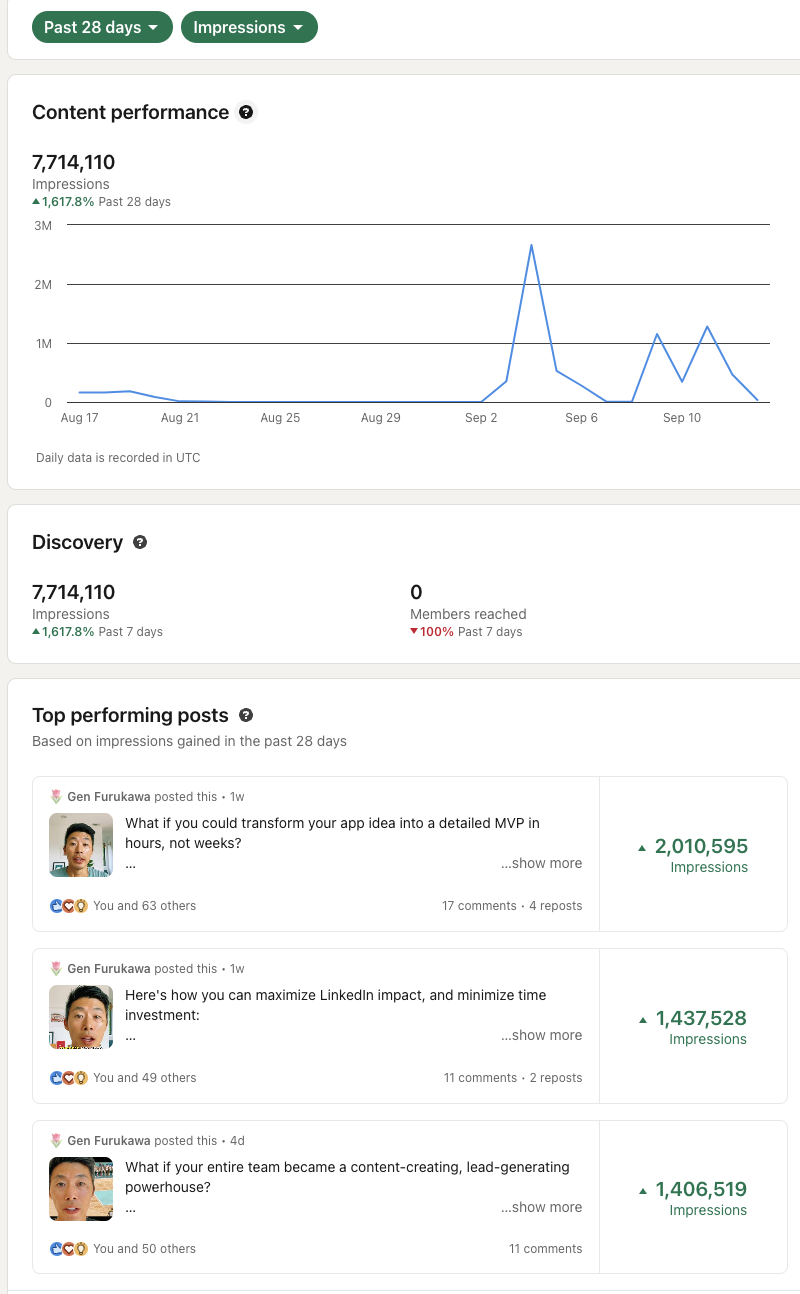
Task: Open the '2 reposts' link
Action: pos(555,1078)
